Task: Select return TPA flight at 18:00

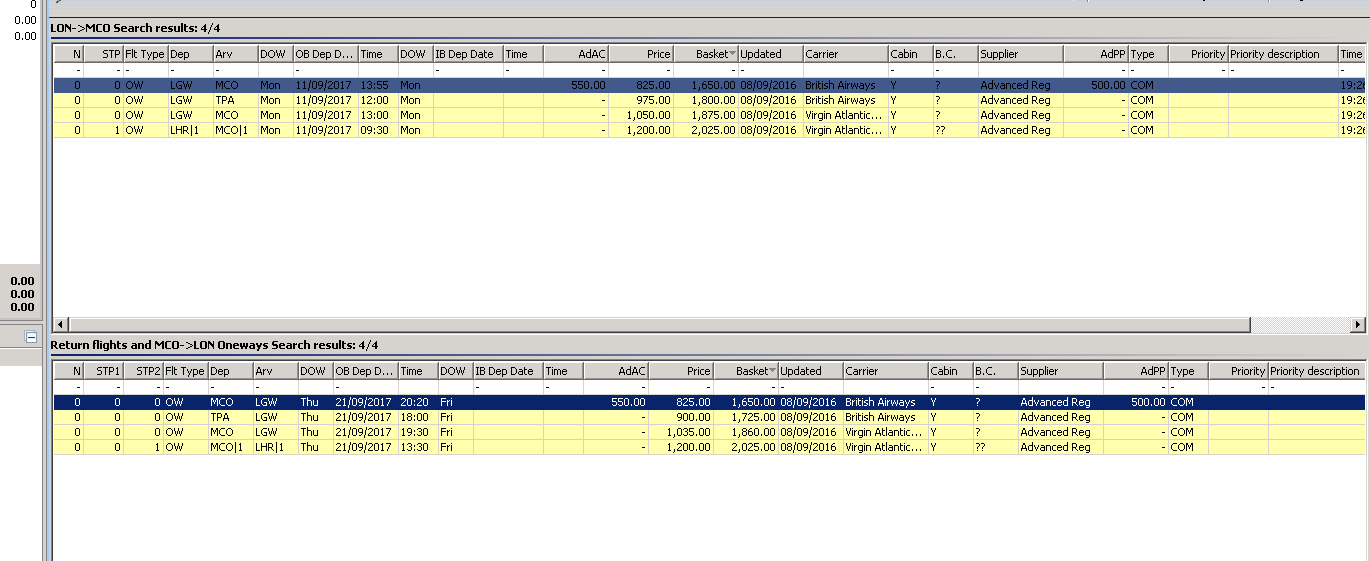Action: [x=710, y=417]
